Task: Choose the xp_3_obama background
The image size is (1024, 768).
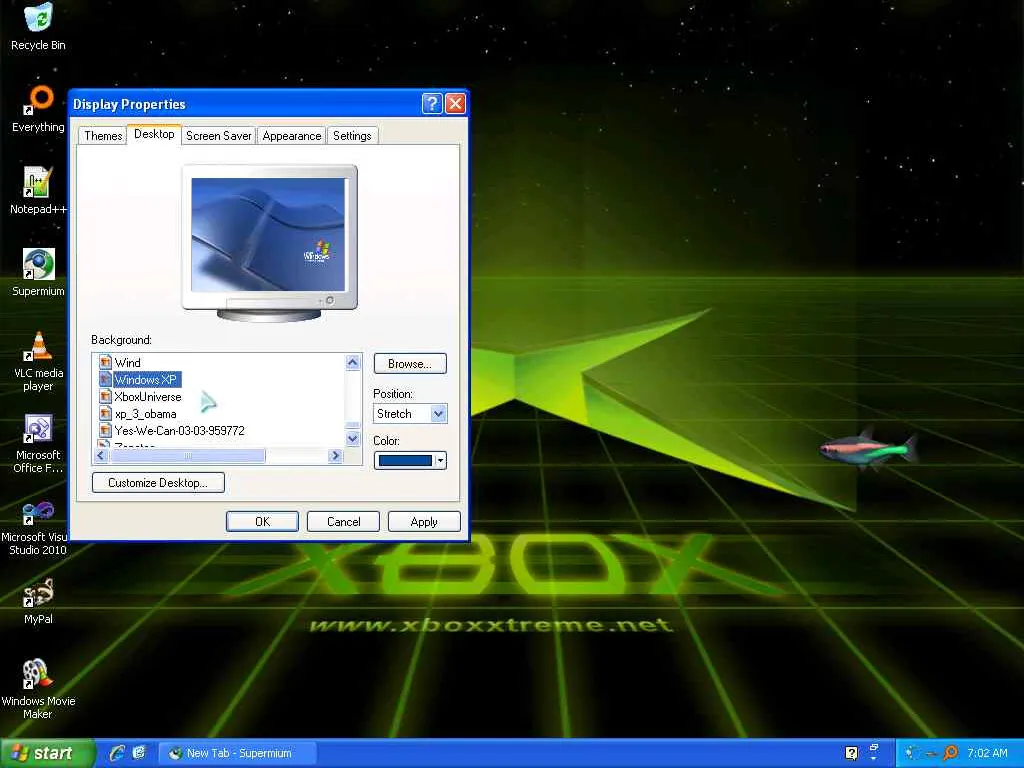Action: click(146, 414)
